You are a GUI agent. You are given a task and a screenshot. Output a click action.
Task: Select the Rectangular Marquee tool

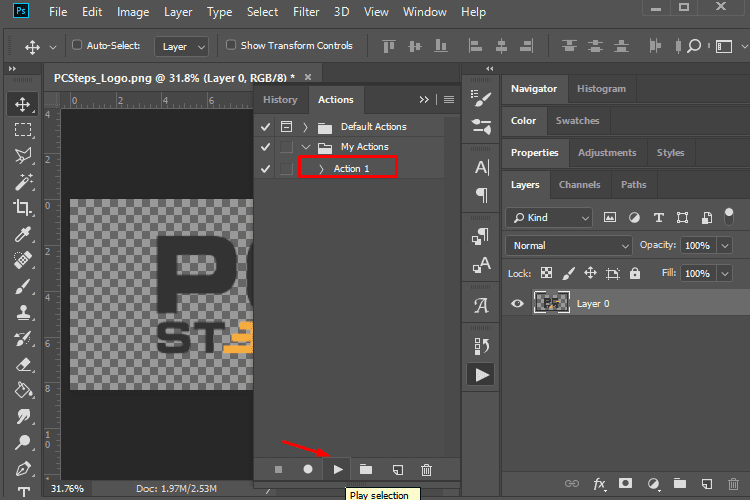click(x=22, y=130)
